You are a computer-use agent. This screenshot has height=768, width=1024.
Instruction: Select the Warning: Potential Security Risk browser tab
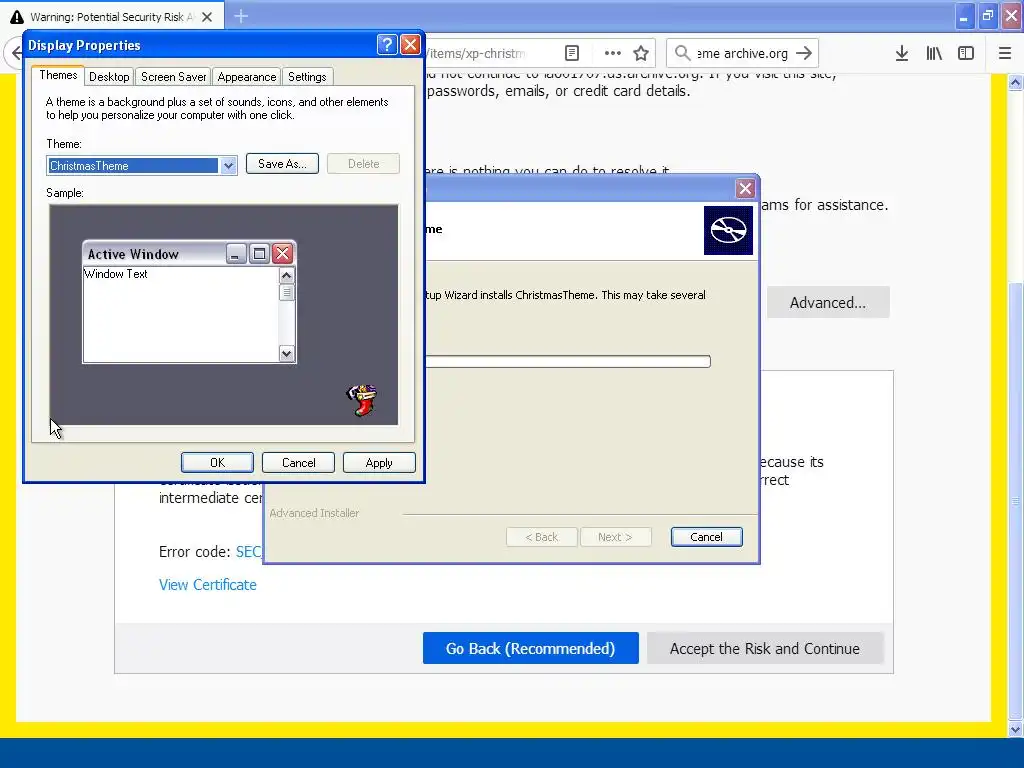(x=112, y=17)
